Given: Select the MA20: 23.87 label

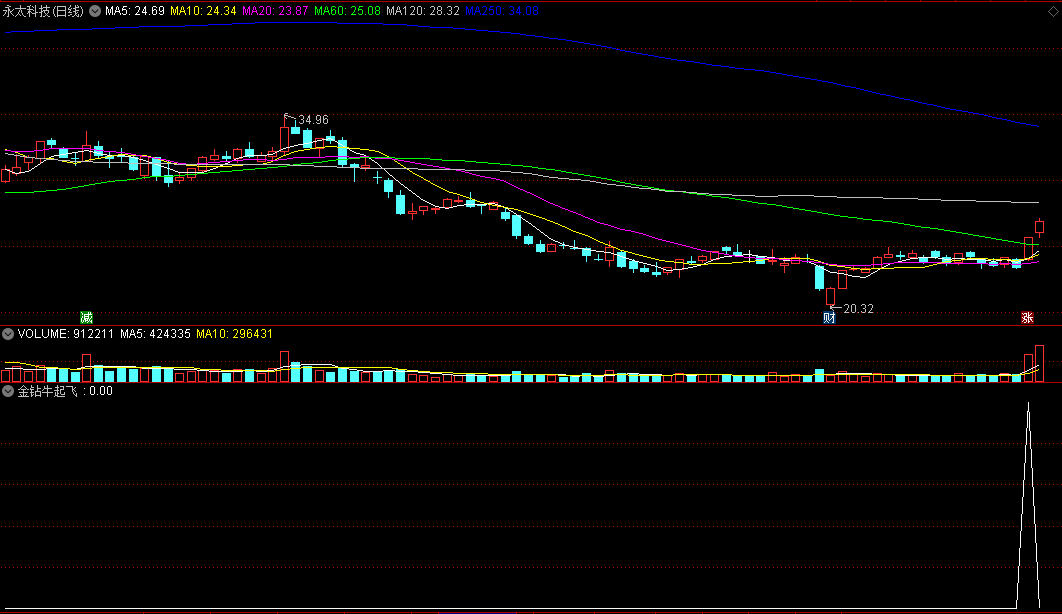Looking at the screenshot, I should pos(275,11).
